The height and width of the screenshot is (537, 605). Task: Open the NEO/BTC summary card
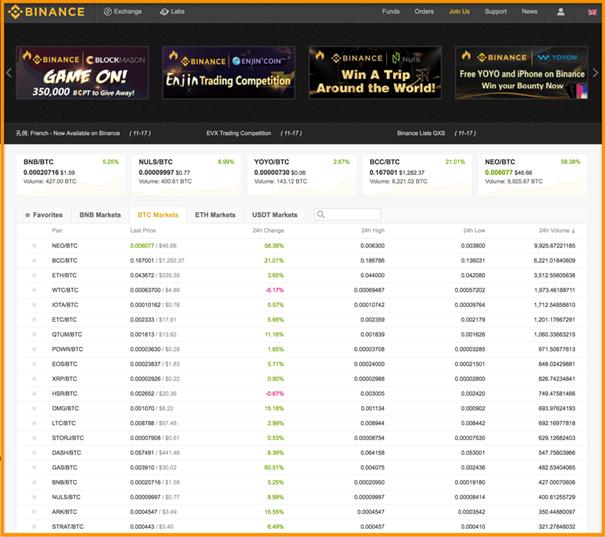click(532, 175)
